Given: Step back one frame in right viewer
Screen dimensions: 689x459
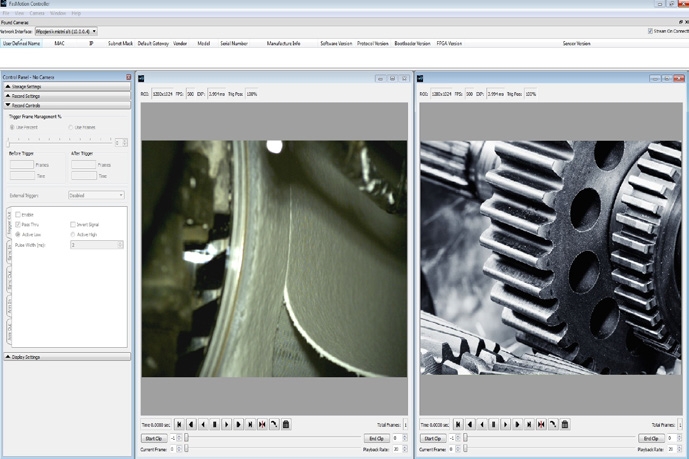Looking at the screenshot, I should coord(482,424).
